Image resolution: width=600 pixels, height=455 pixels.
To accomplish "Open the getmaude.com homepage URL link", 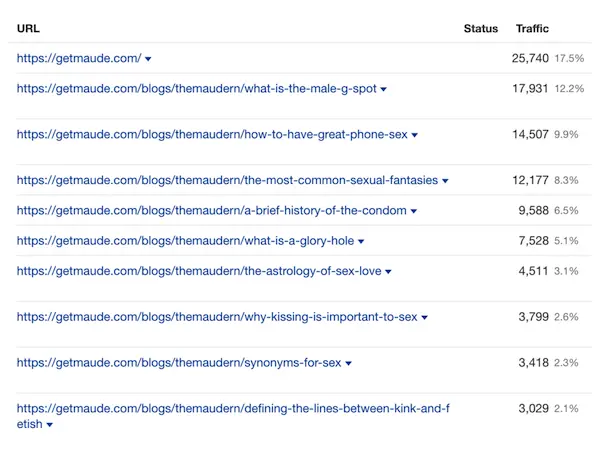I will tap(78, 59).
